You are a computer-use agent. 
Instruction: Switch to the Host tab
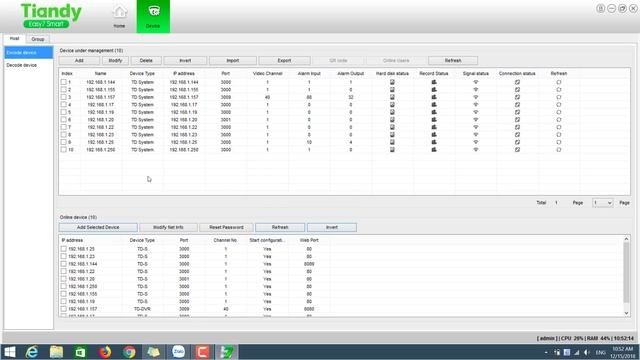pyautogui.click(x=15, y=39)
